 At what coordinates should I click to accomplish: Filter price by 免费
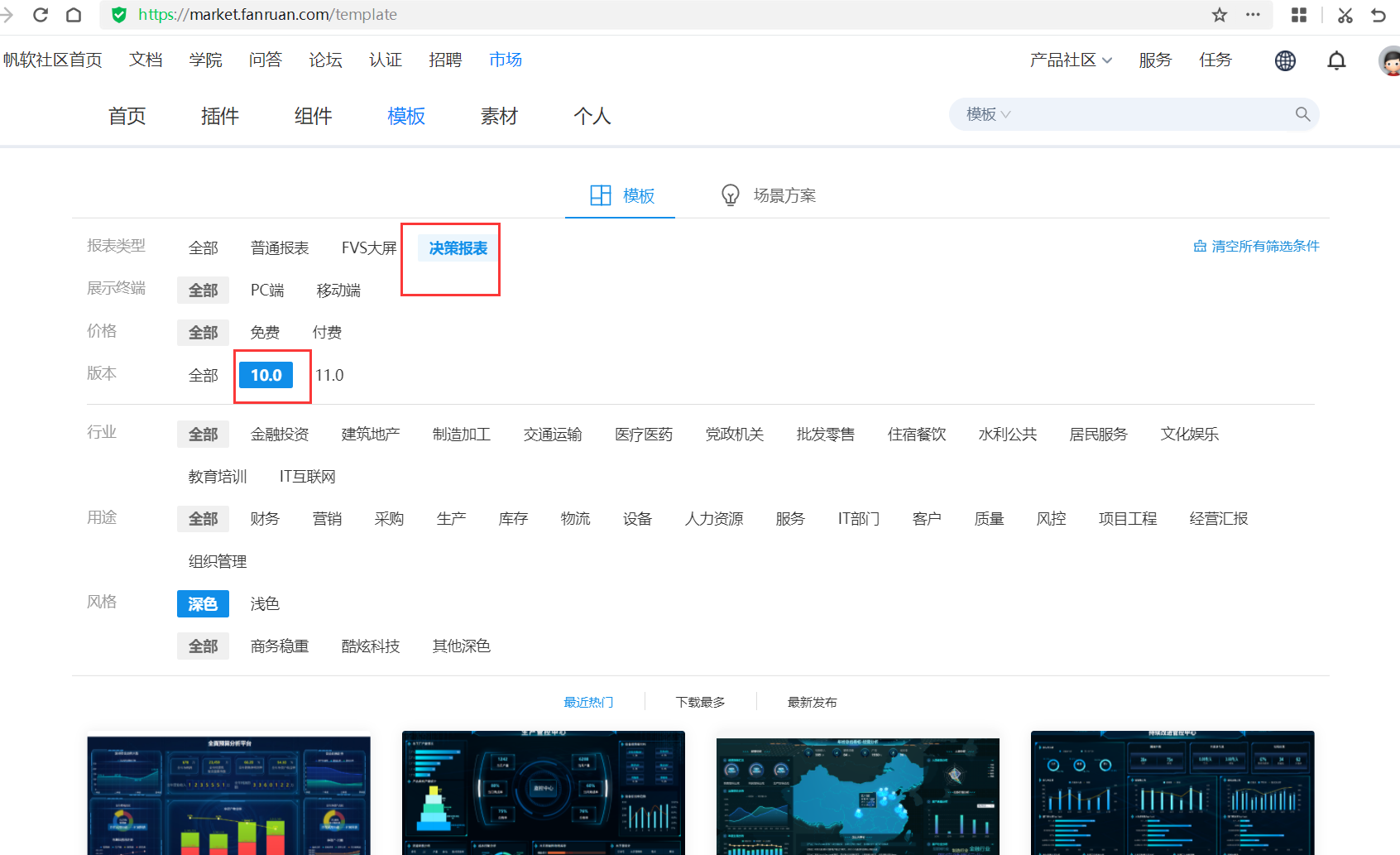click(265, 333)
